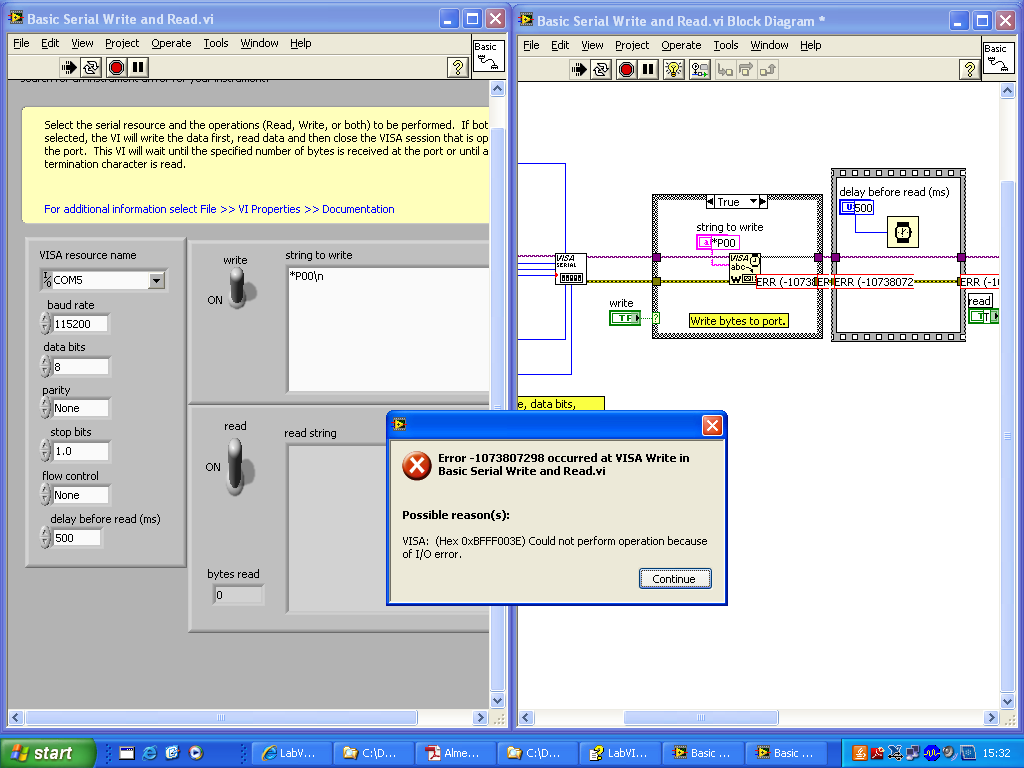1024x768 pixels.
Task: Click Step Out button in Block Diagram
Action: (767, 69)
